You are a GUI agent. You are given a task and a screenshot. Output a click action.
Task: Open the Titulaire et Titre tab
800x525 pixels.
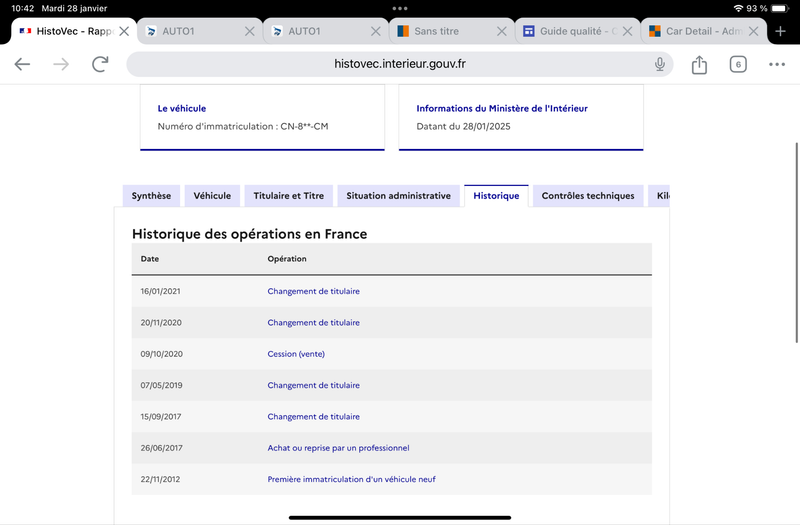point(288,196)
